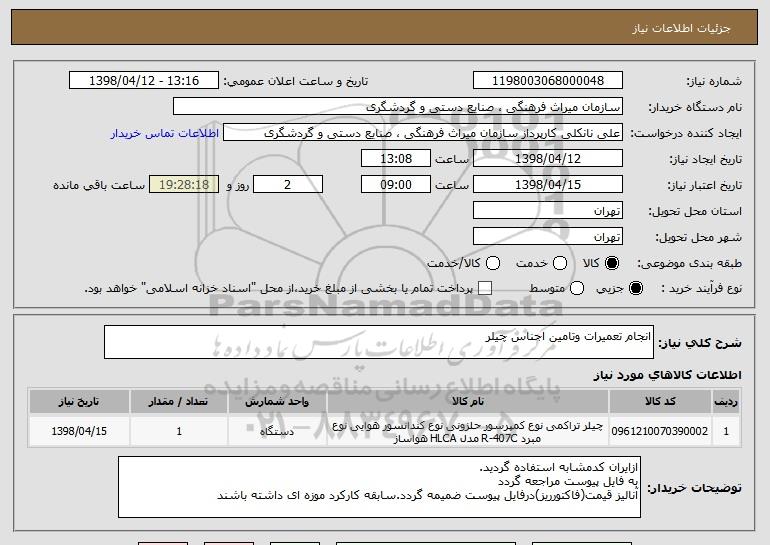Viewport: 770px width, 545px height.
Task: Click the واحد شمارش column header
Action: 277,402
